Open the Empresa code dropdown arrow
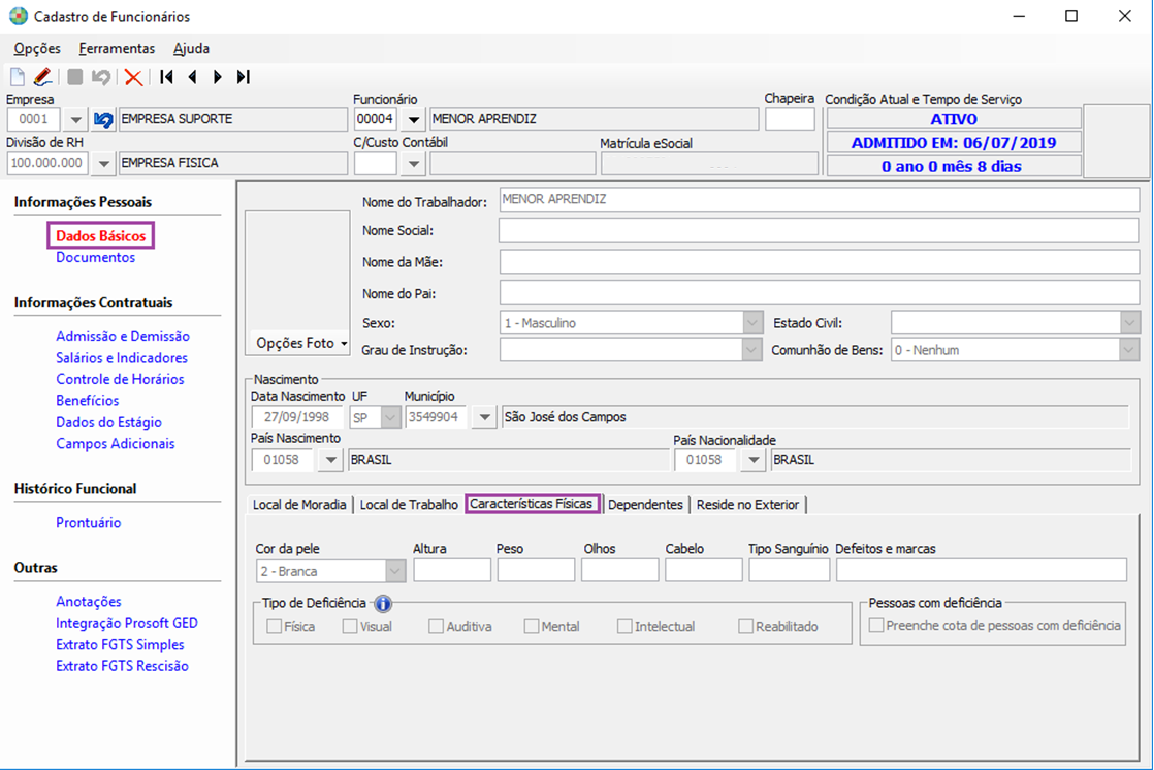The height and width of the screenshot is (770, 1154). (75, 119)
